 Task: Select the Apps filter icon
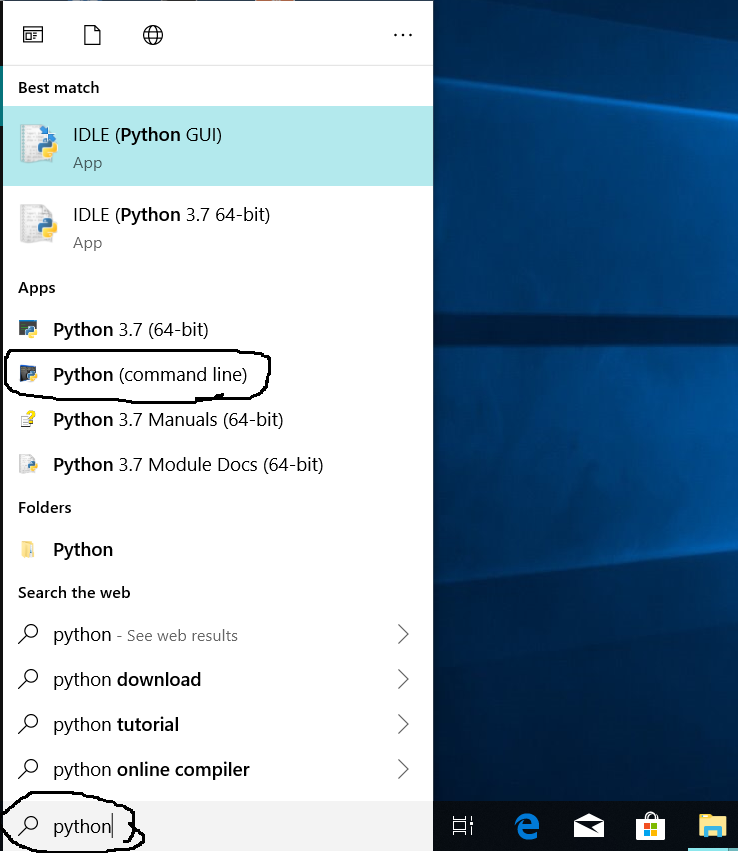point(33,35)
